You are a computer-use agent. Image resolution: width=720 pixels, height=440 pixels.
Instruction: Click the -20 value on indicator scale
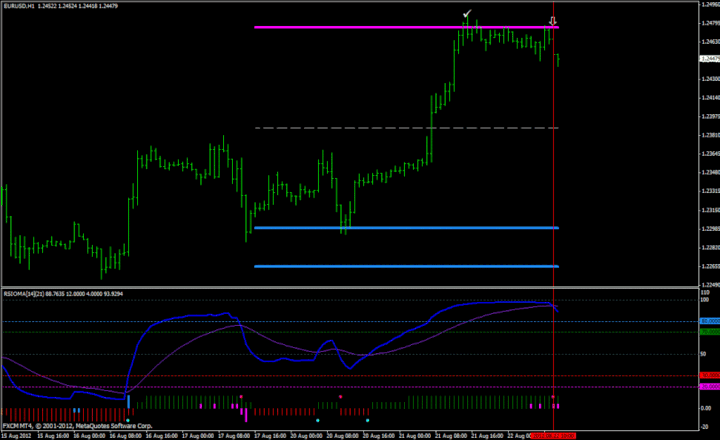tap(705, 427)
